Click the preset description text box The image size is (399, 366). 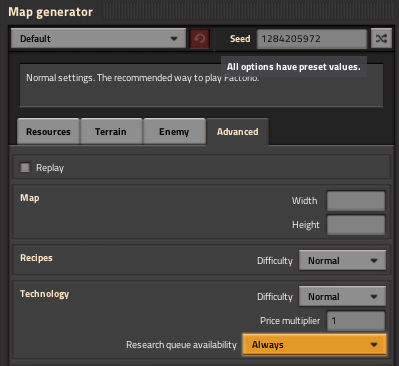[x=201, y=85]
